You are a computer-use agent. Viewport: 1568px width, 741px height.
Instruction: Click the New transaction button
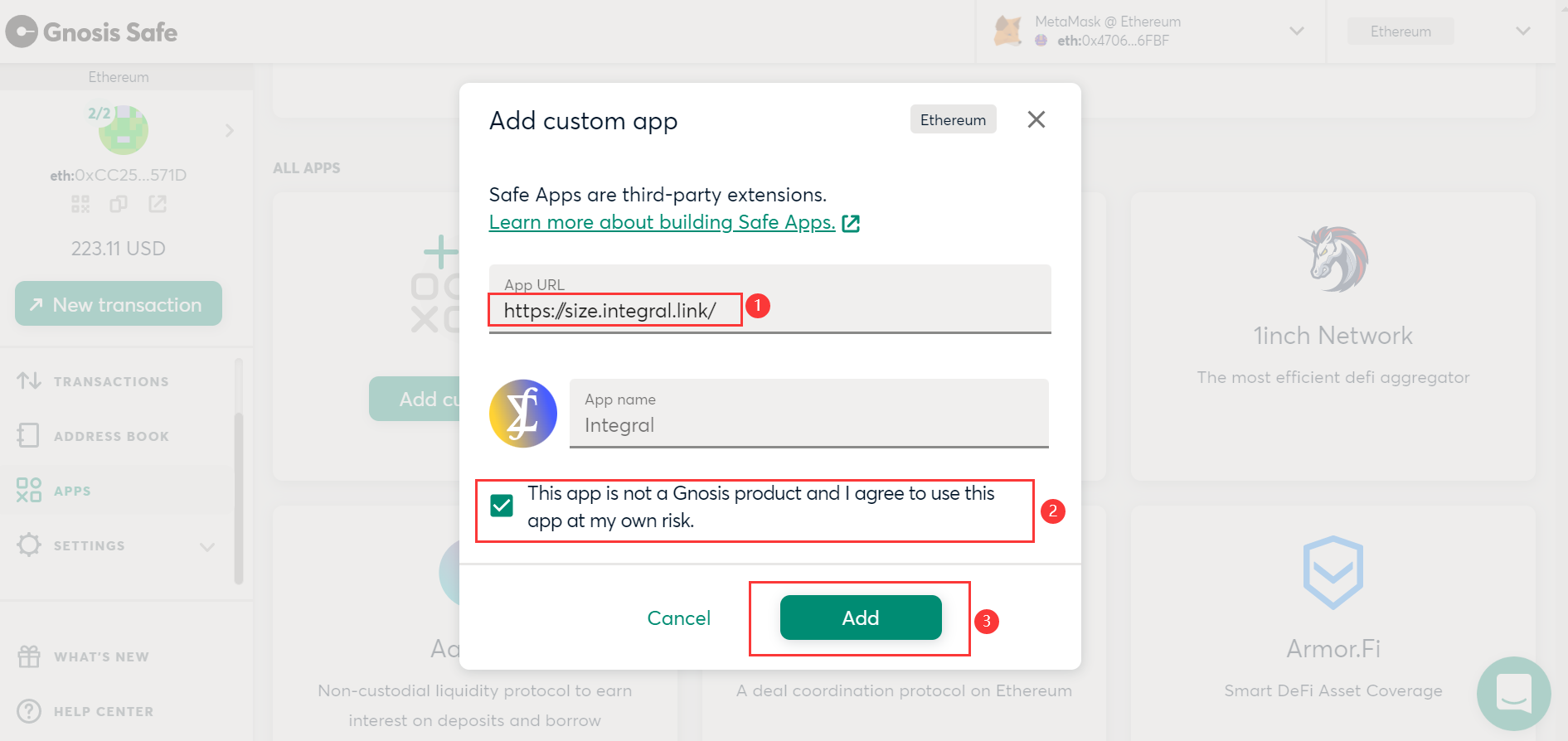tap(119, 303)
